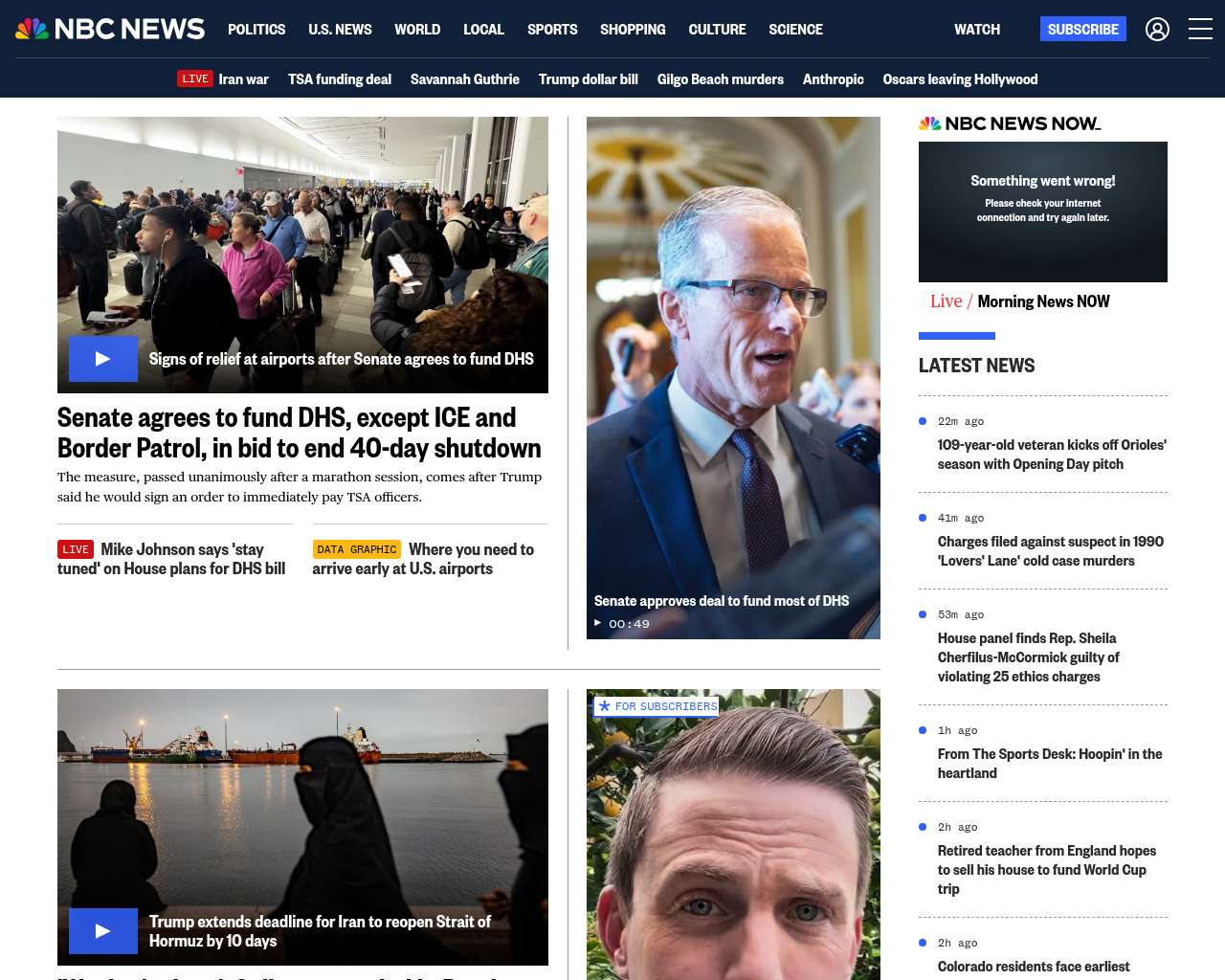Play the Strait of Hormuz video
Viewport: 1225px width, 980px height.
103,931
